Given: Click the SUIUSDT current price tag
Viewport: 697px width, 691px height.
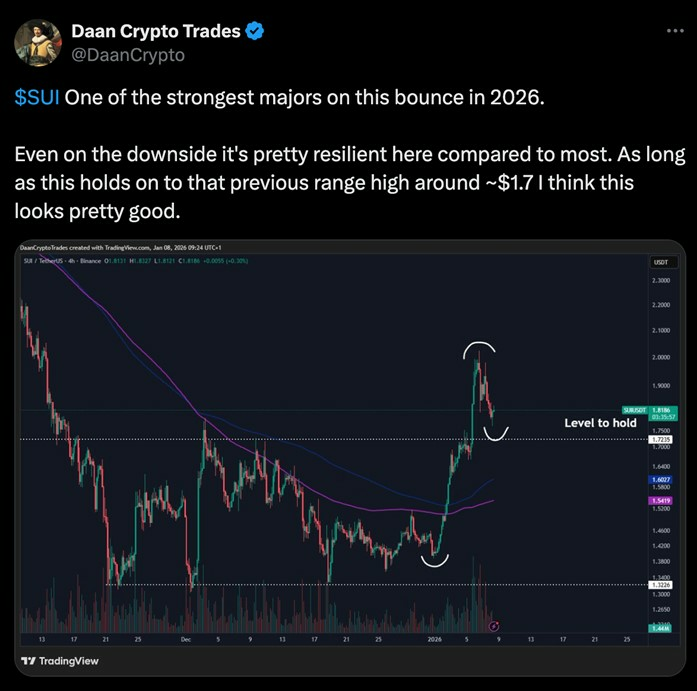Looking at the screenshot, I should pyautogui.click(x=659, y=412).
